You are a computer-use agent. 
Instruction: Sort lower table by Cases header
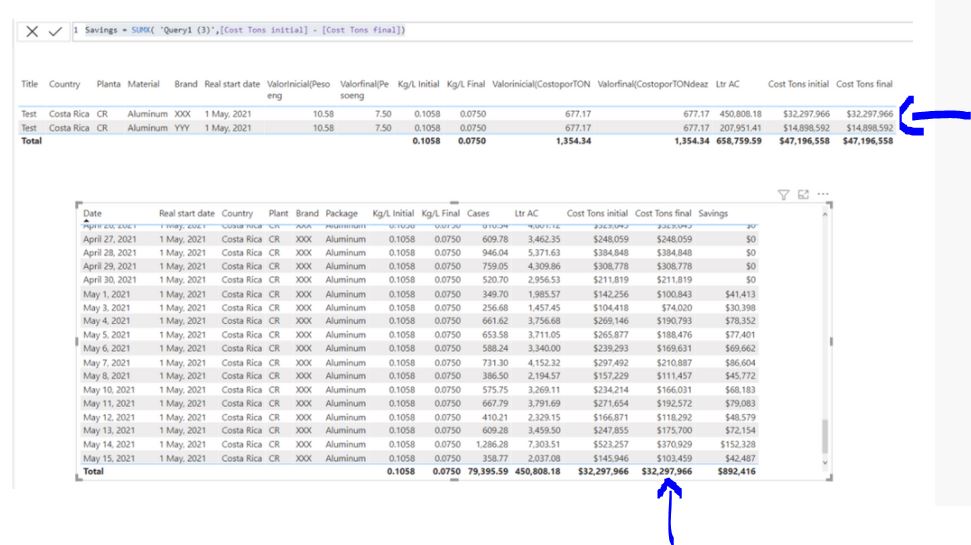click(x=478, y=213)
